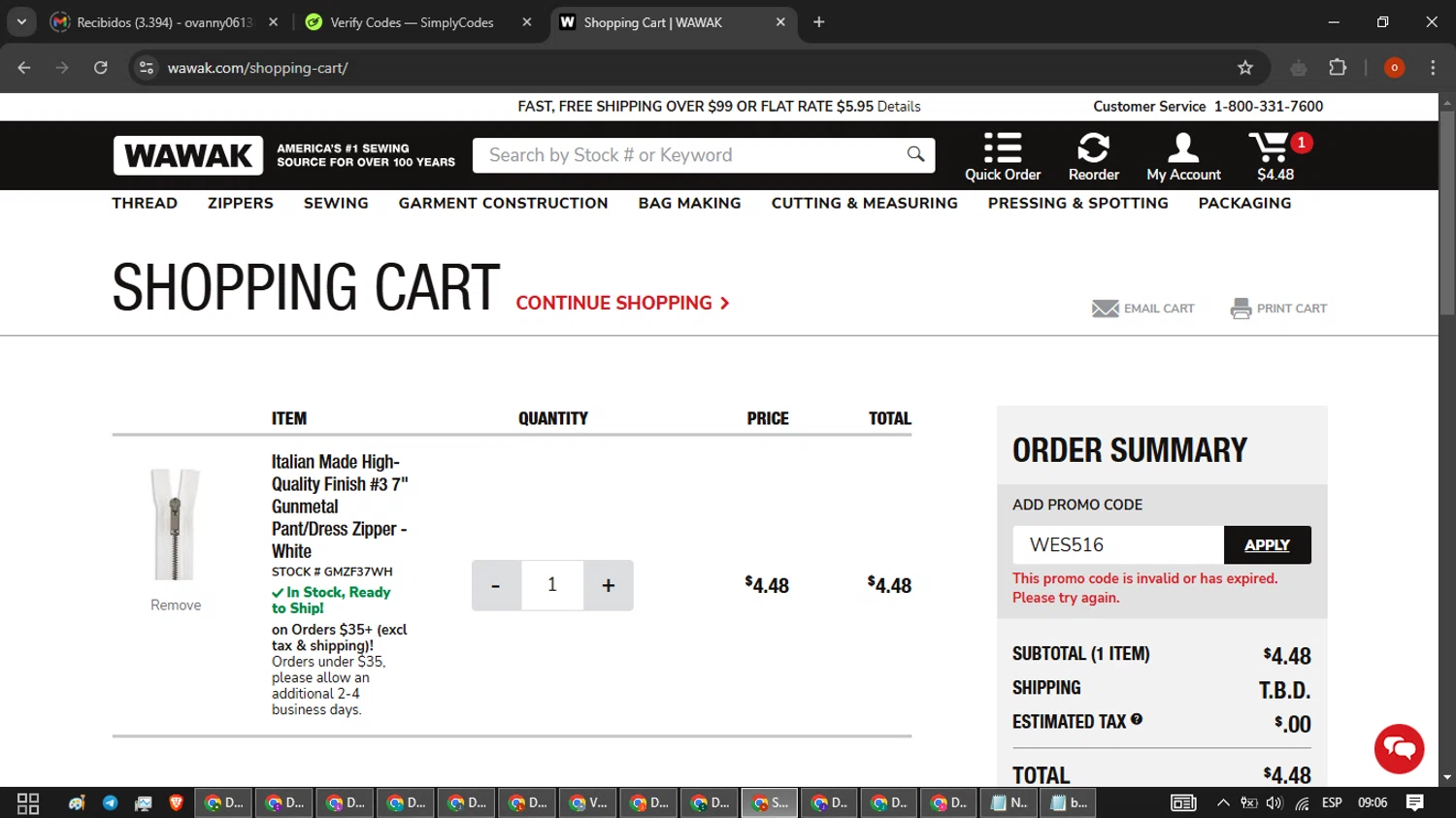Open the THREAD menu

click(x=145, y=203)
